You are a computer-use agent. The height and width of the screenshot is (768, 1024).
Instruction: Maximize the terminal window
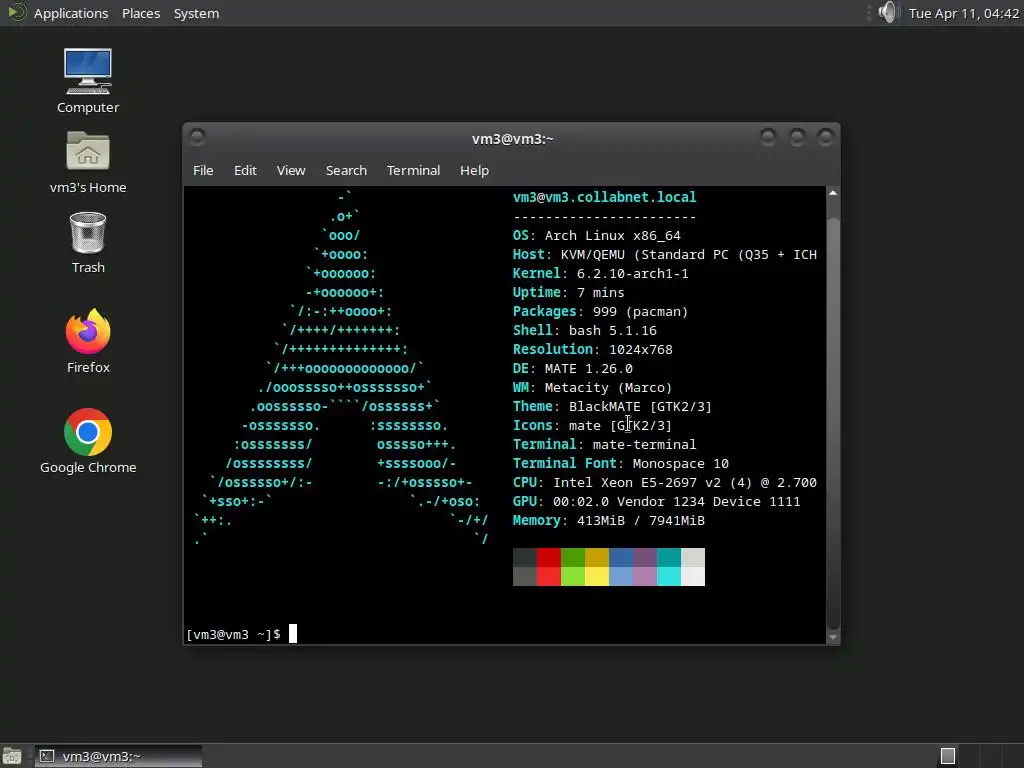coord(797,137)
